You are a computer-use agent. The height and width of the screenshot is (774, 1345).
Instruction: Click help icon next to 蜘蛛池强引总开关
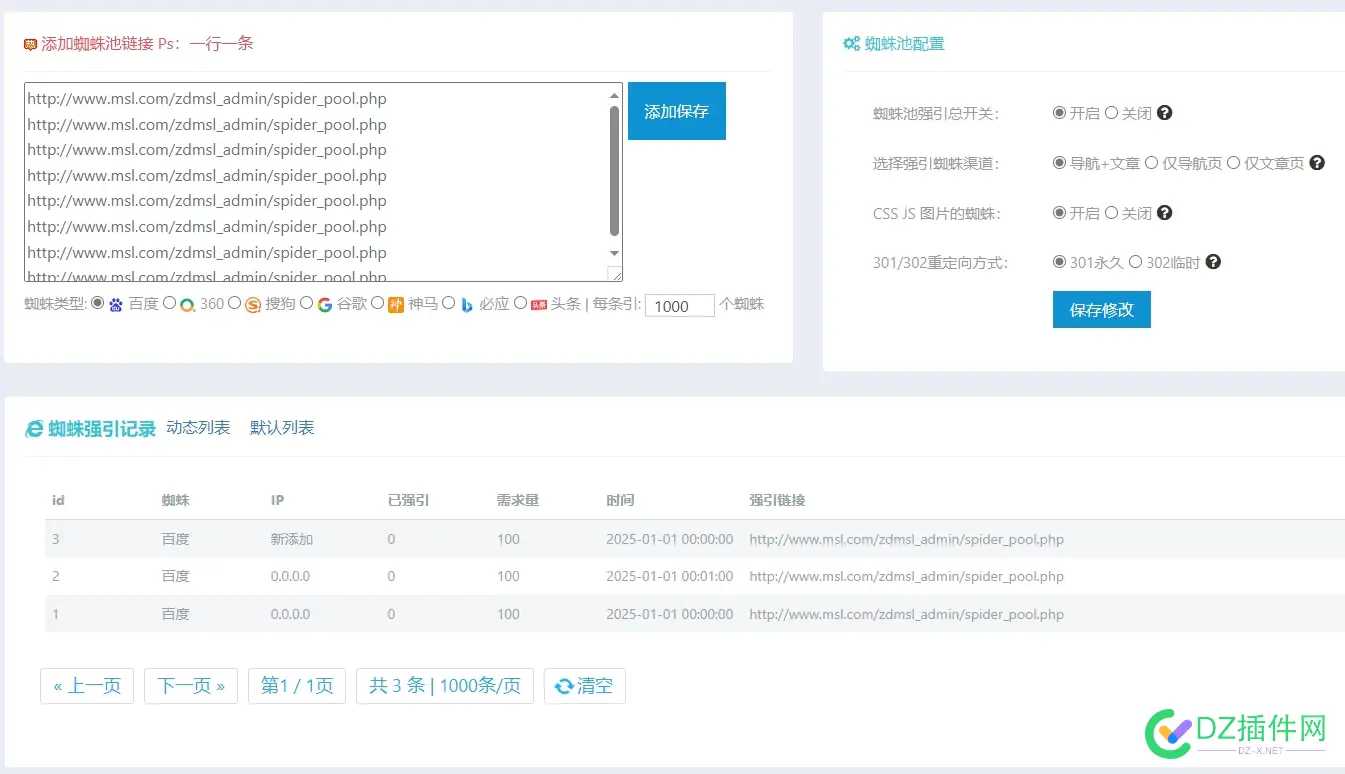pyautogui.click(x=1164, y=113)
